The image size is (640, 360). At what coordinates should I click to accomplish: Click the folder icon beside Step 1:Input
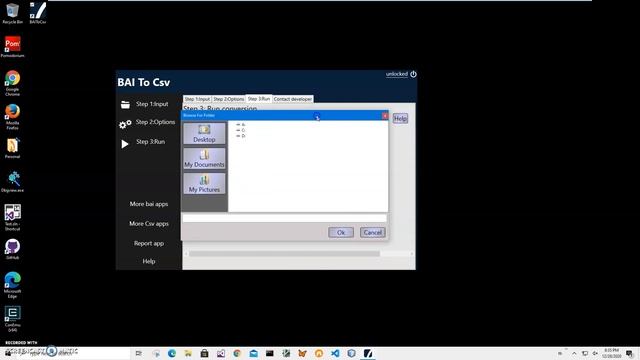click(125, 104)
